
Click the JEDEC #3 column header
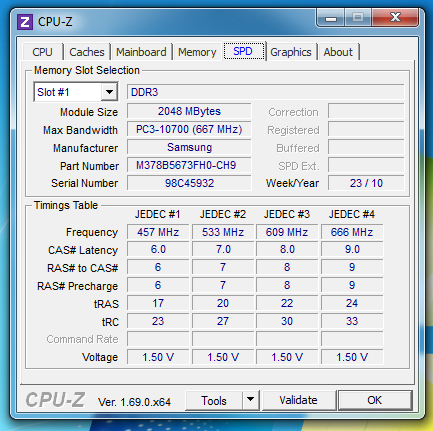coord(287,214)
